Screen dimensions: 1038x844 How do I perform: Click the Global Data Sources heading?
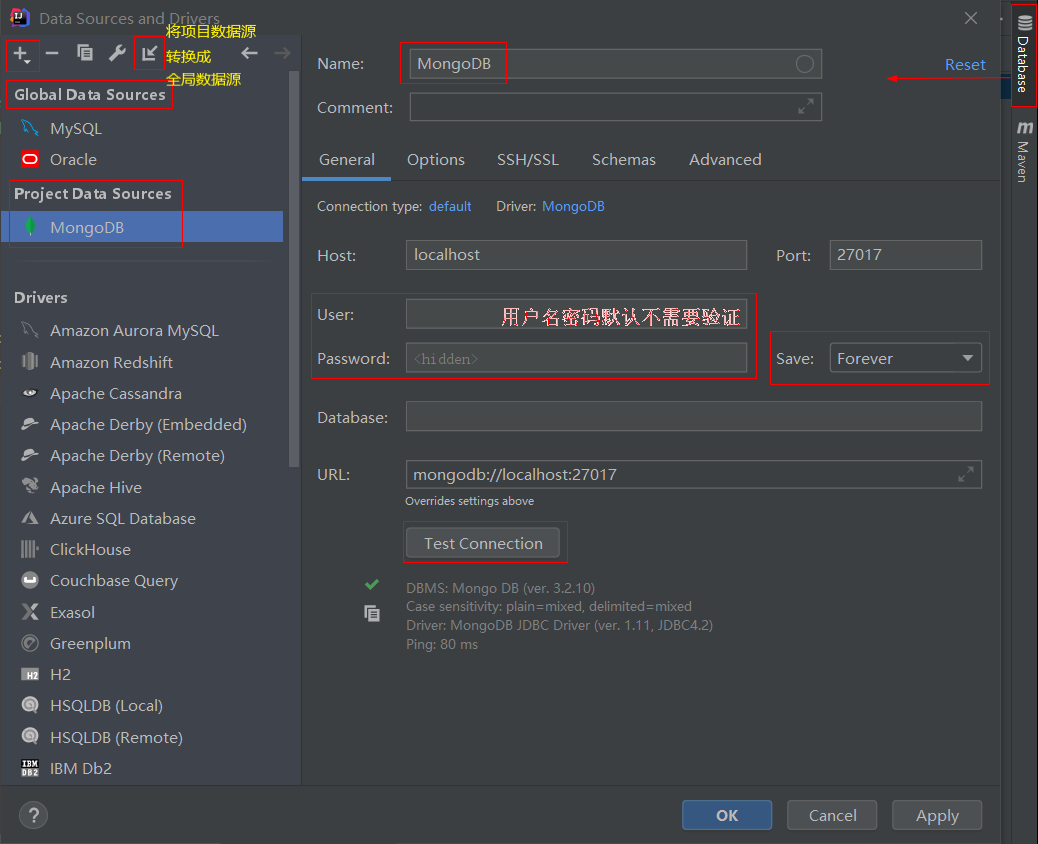click(x=90, y=95)
